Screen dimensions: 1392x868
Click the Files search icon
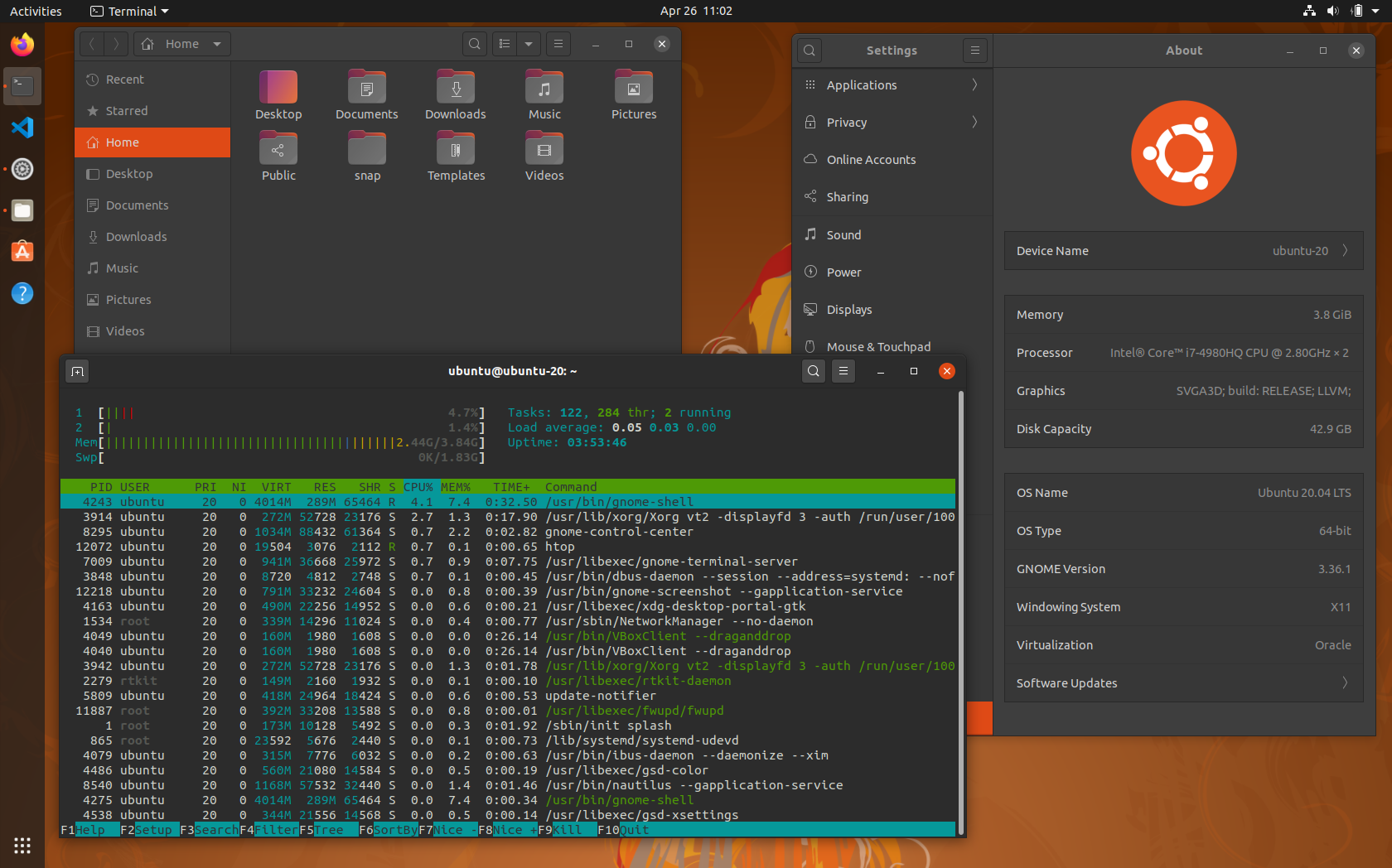475,44
